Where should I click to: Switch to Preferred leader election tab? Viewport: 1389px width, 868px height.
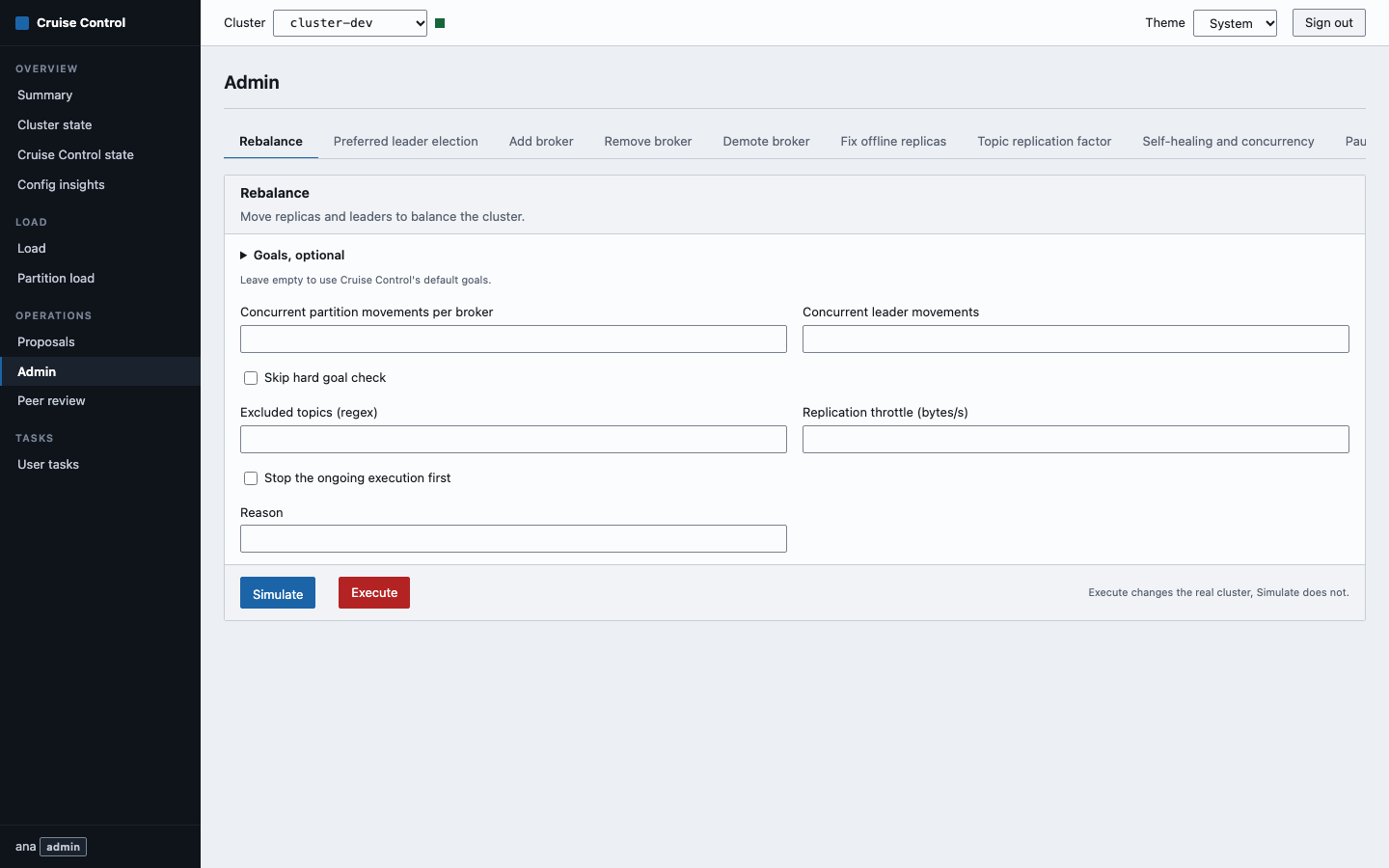[406, 141]
